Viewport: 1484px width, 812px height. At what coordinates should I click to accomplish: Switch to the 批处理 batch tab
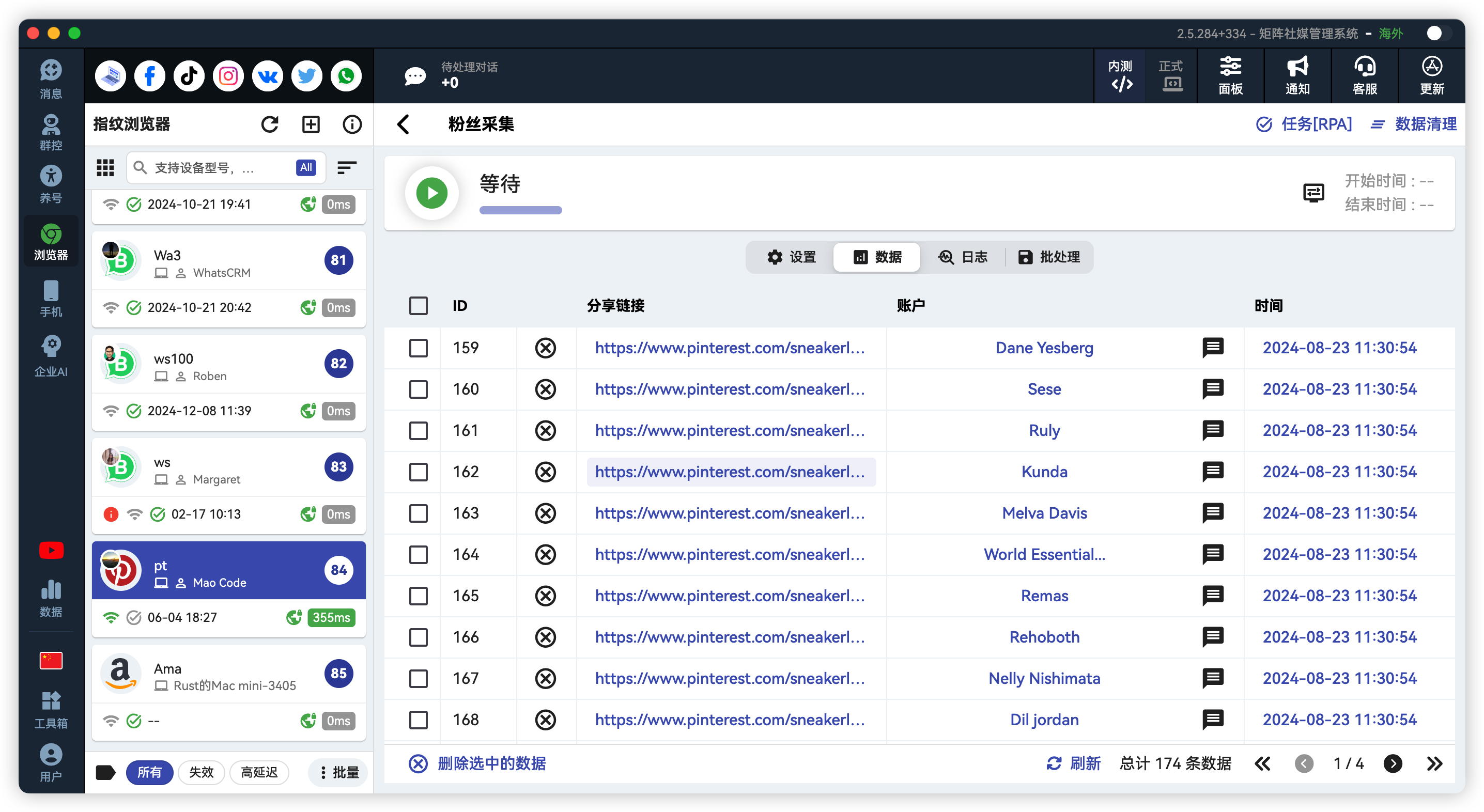pyautogui.click(x=1048, y=257)
